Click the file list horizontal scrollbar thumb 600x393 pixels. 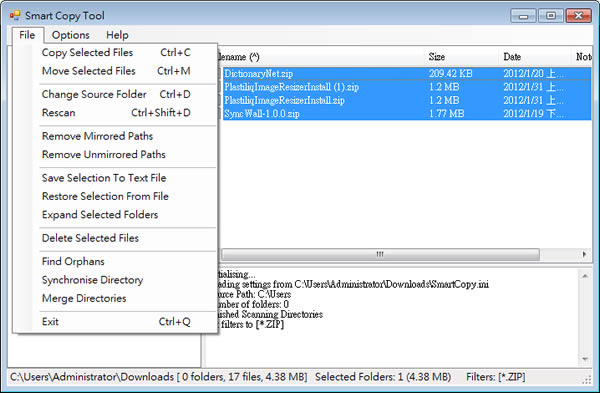380,254
